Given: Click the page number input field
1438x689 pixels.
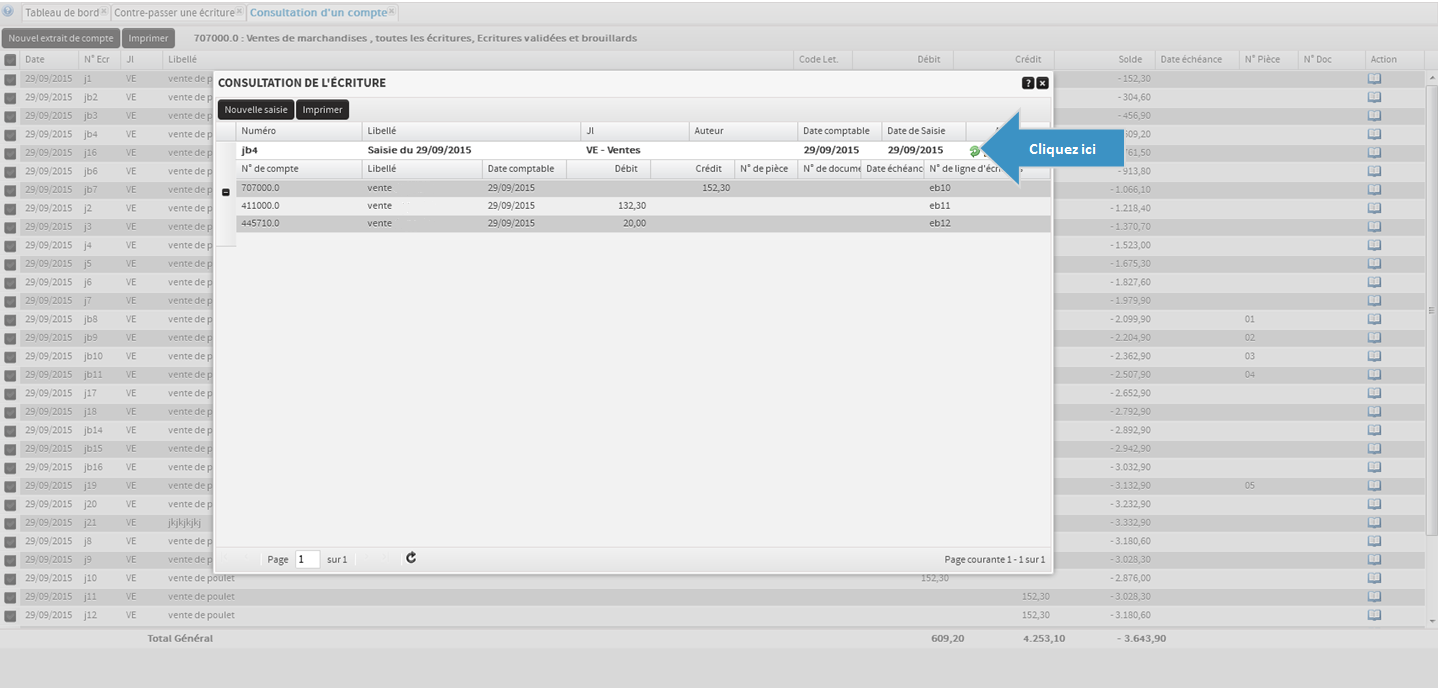Looking at the screenshot, I should [307, 559].
